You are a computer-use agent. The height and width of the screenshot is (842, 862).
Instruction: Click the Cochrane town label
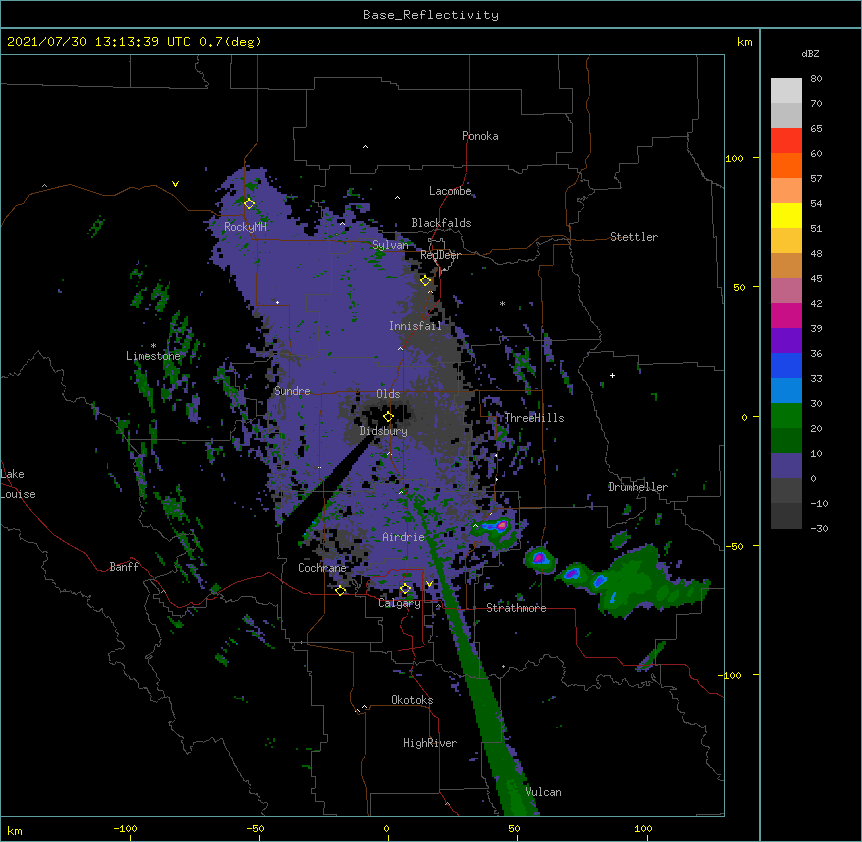[x=322, y=568]
